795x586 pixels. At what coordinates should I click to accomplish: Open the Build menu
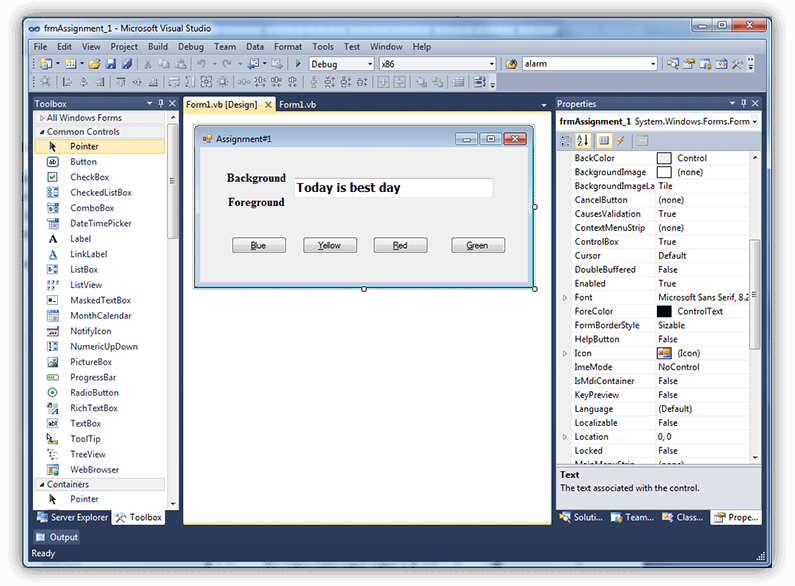click(158, 47)
